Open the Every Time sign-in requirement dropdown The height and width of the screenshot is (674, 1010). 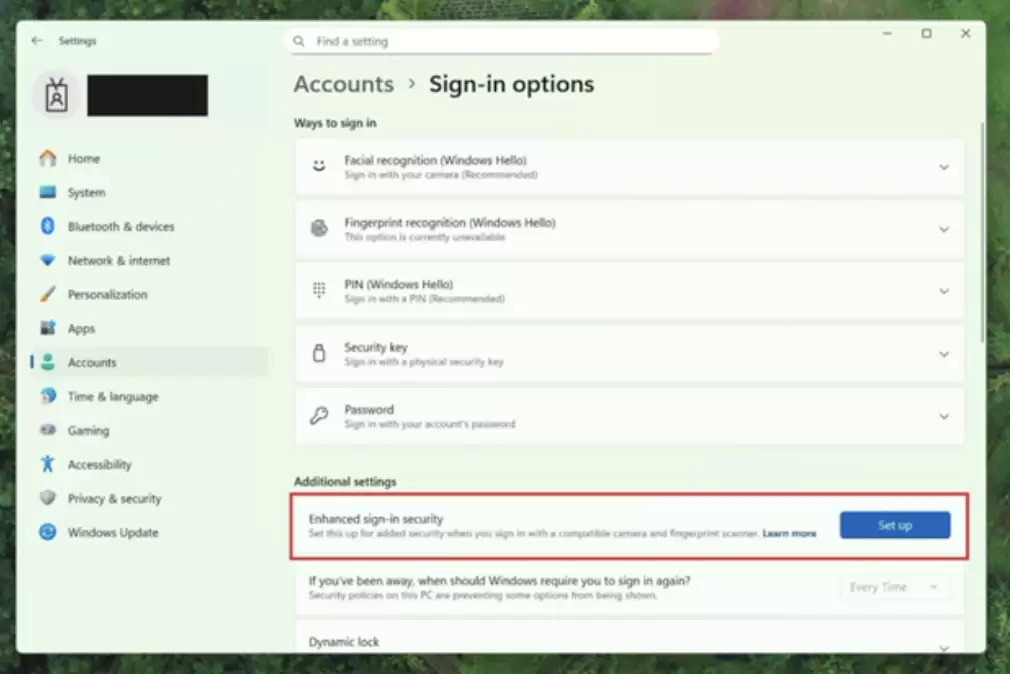point(894,587)
